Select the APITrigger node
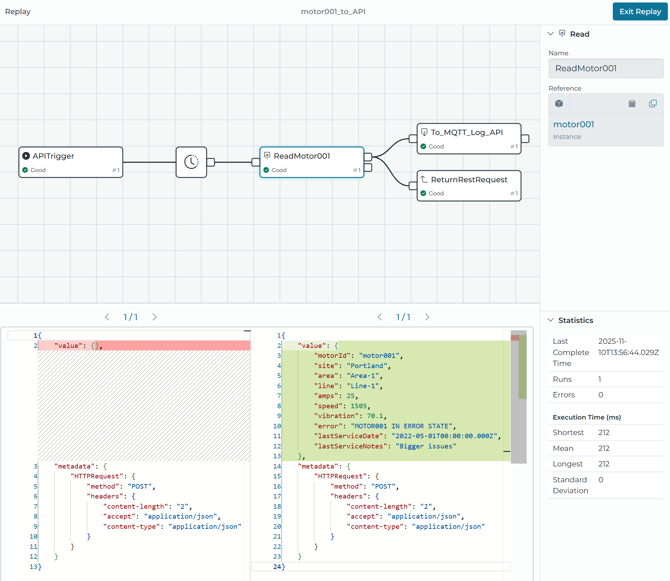 pyautogui.click(x=71, y=162)
